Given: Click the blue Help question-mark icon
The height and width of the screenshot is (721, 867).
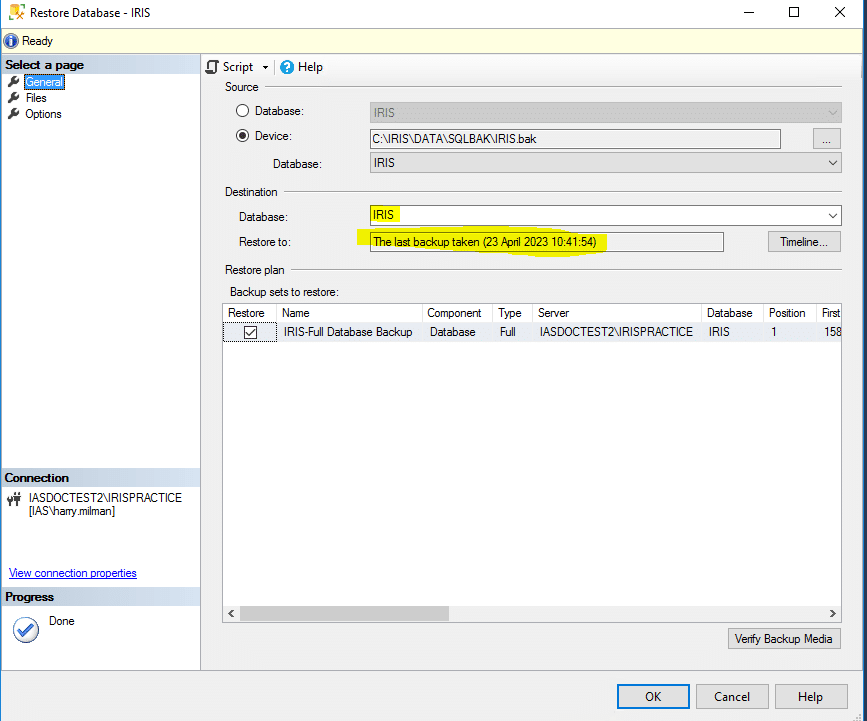Looking at the screenshot, I should coord(286,67).
